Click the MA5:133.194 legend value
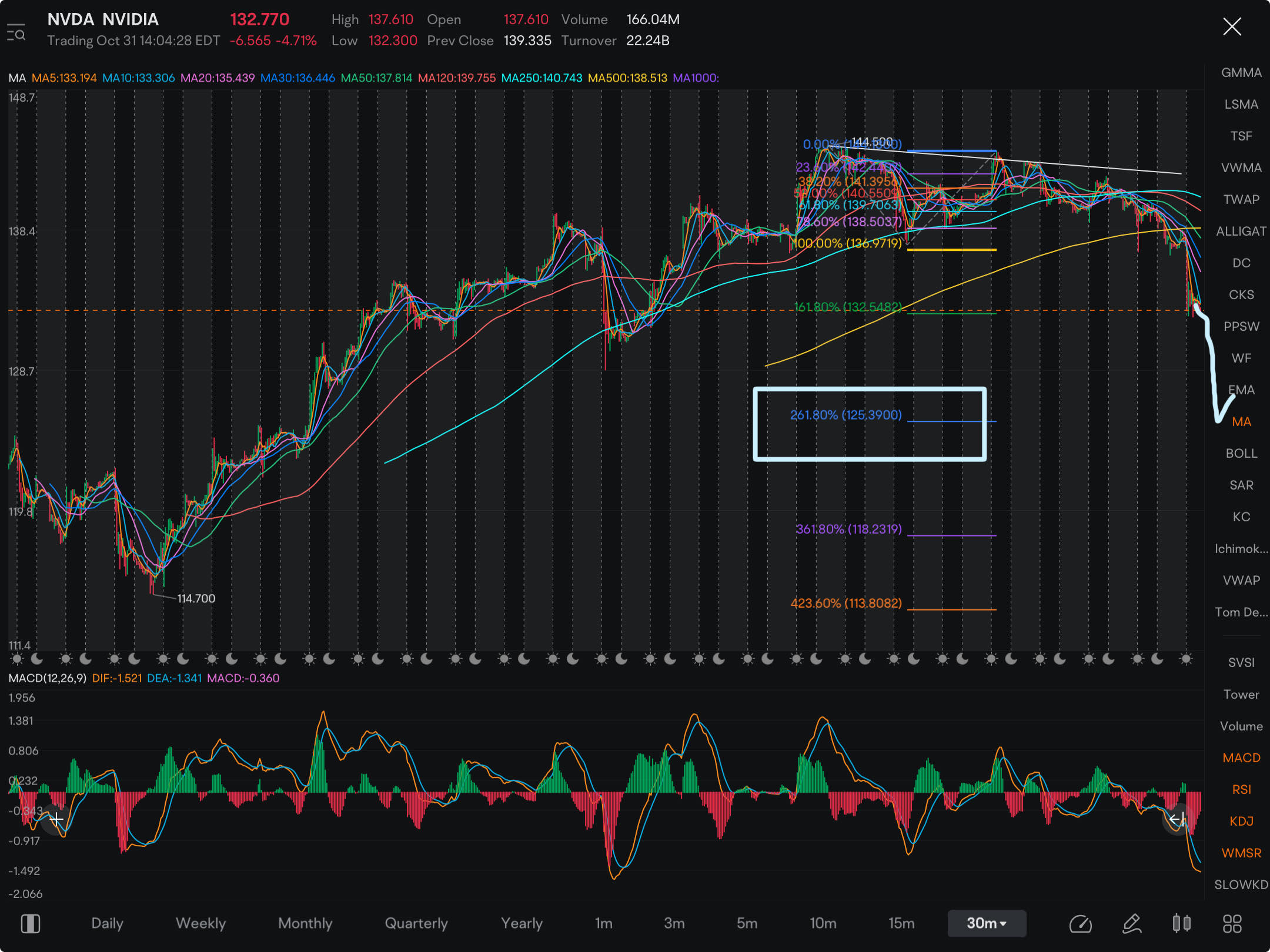The width and height of the screenshot is (1270, 952). coord(64,78)
